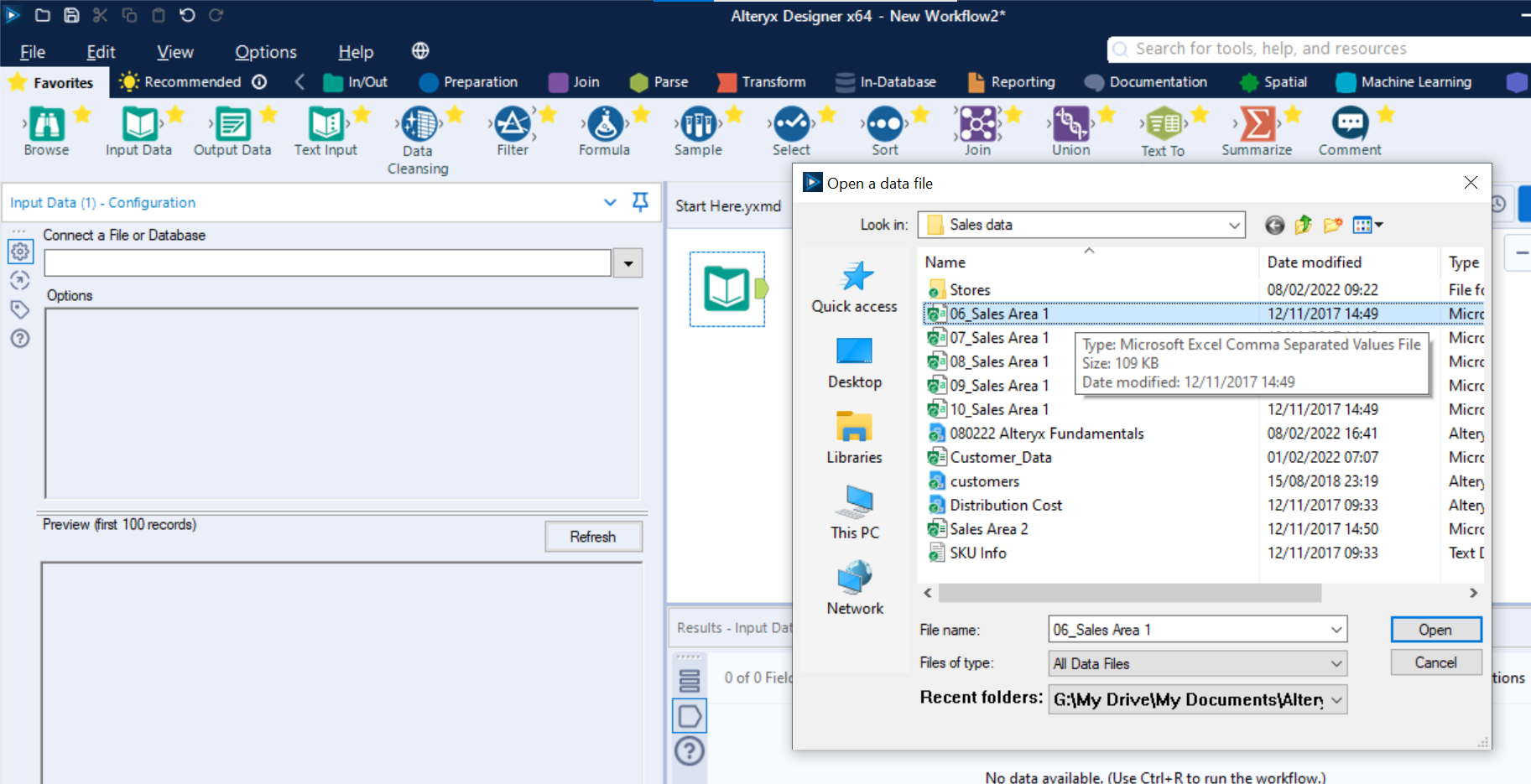Switch to the Machine Learning tab
This screenshot has width=1531, height=784.
[1404, 82]
